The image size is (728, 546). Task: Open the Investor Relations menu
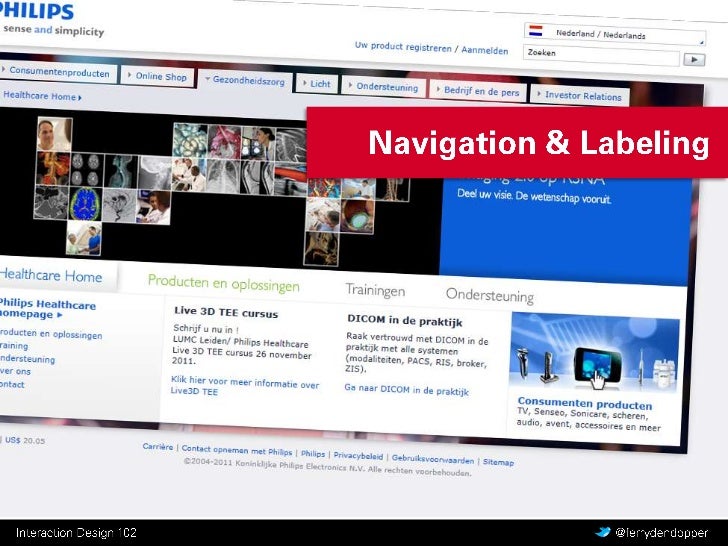click(x=580, y=96)
